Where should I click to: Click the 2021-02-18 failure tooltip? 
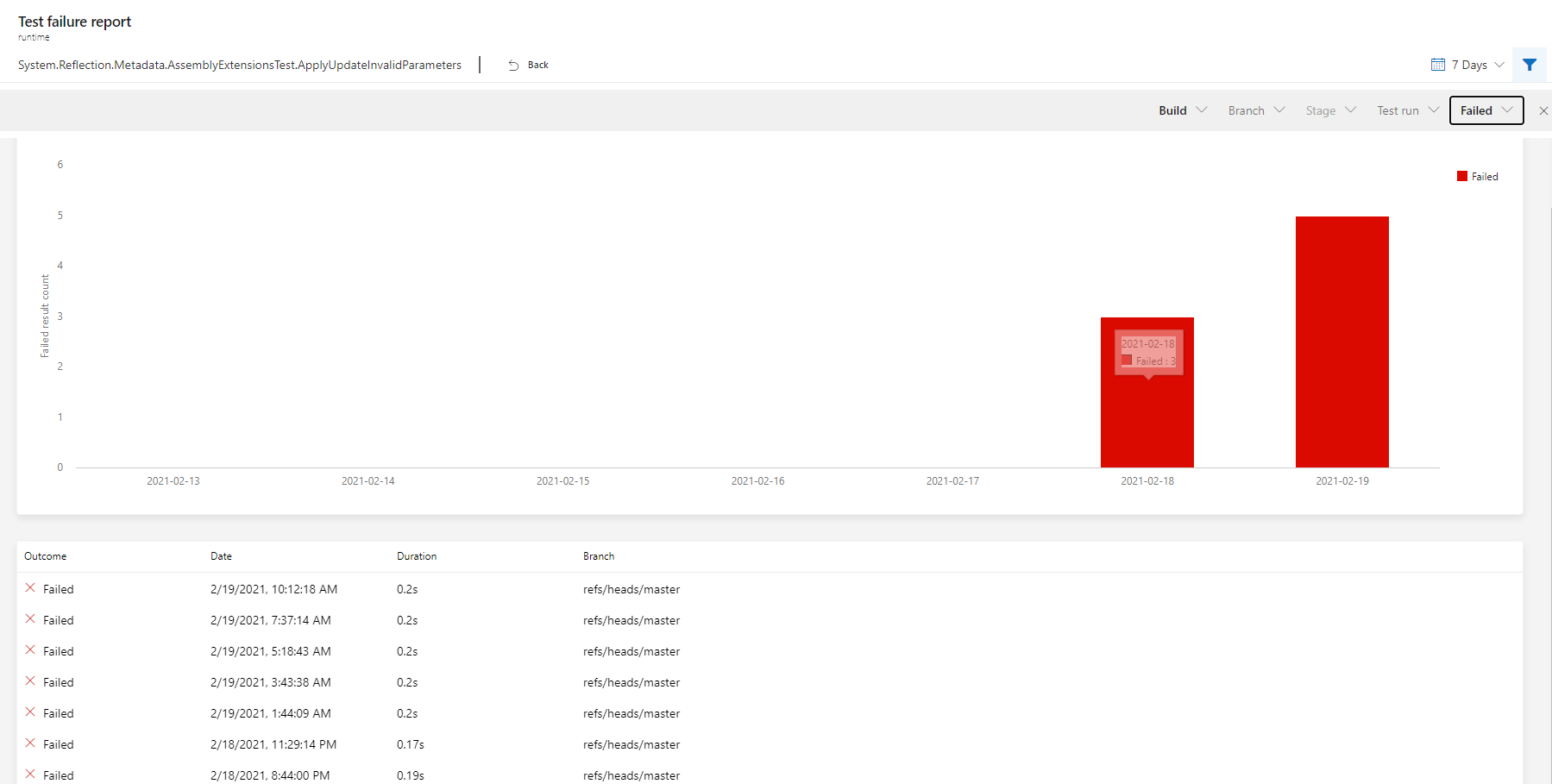(1147, 352)
